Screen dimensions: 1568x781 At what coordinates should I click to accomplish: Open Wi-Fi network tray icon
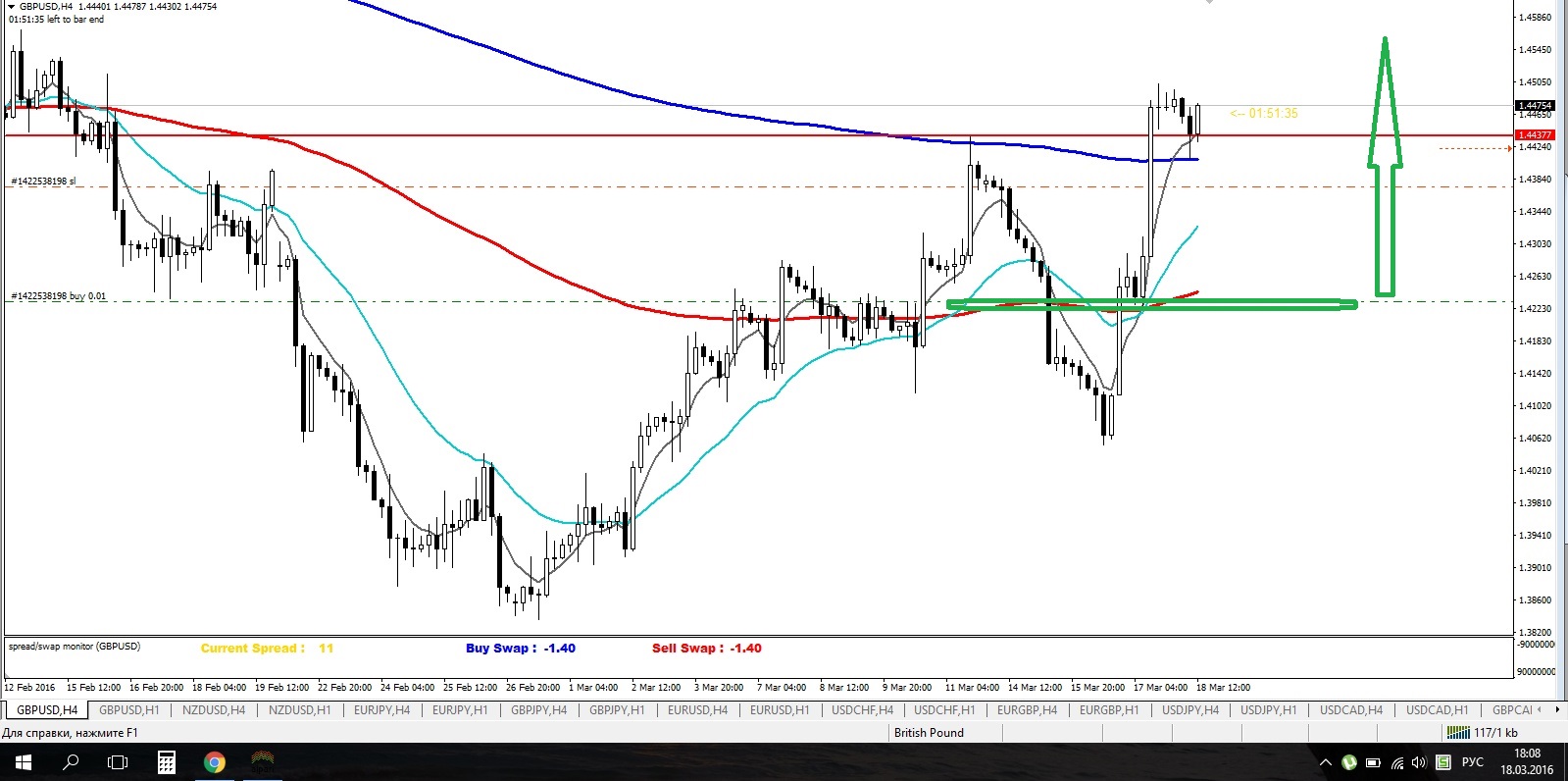tap(1396, 762)
